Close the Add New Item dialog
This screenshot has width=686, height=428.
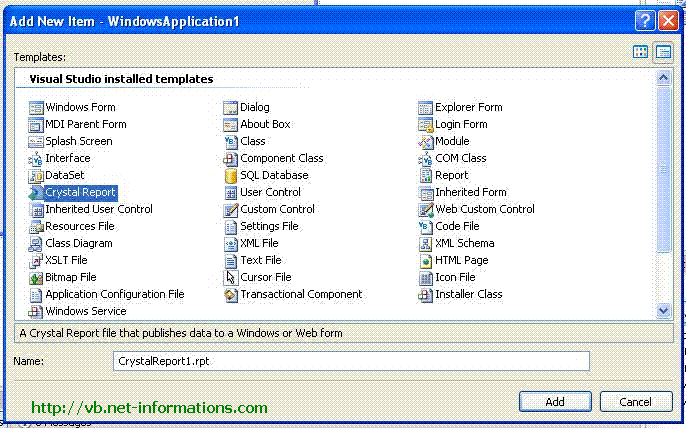tap(668, 21)
